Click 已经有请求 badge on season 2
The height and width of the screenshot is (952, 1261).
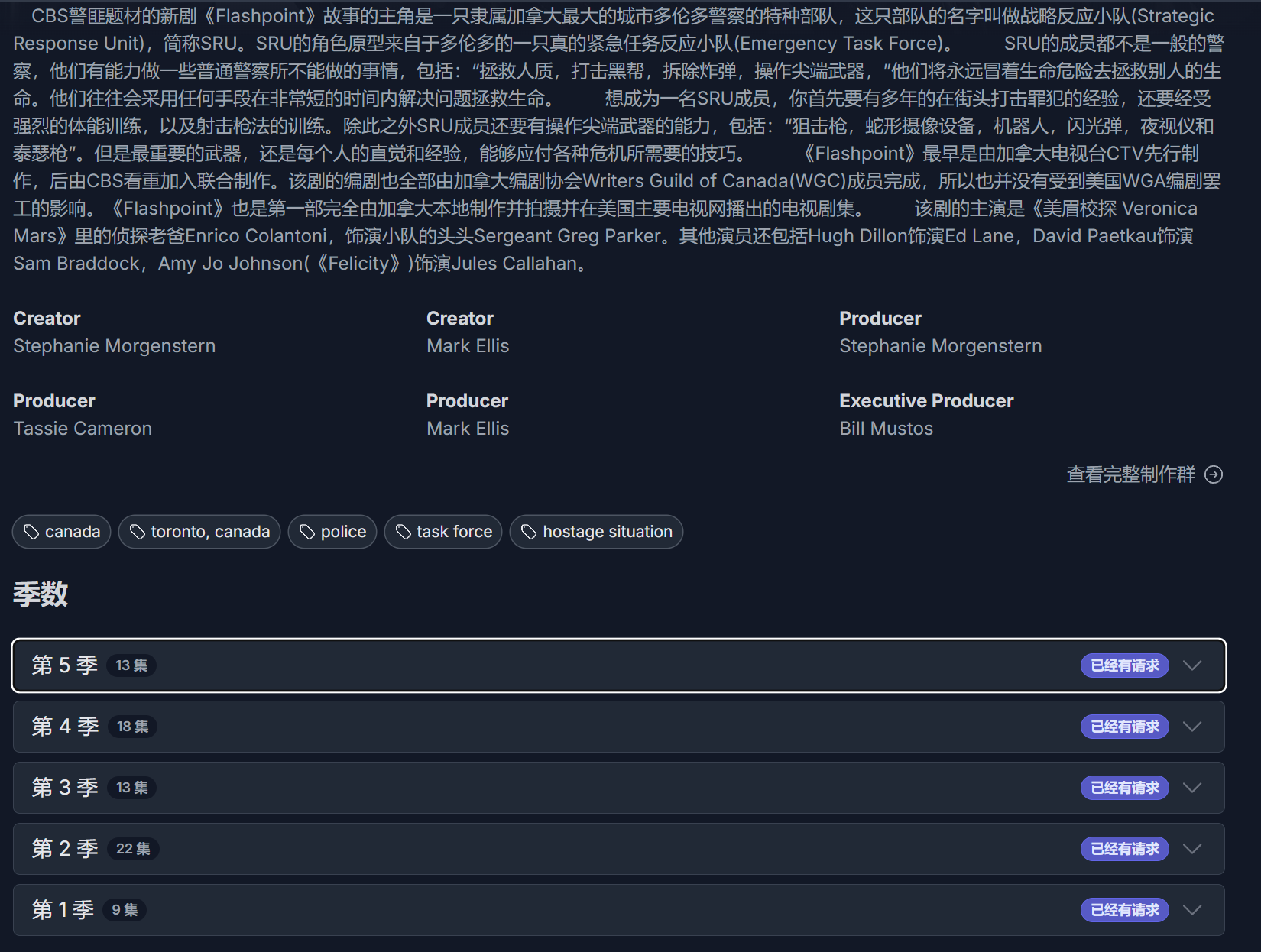tap(1125, 849)
